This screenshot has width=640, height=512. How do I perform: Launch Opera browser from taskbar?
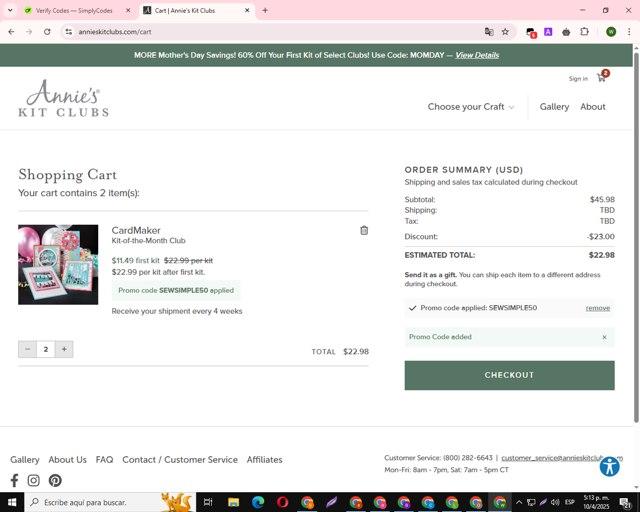282,502
